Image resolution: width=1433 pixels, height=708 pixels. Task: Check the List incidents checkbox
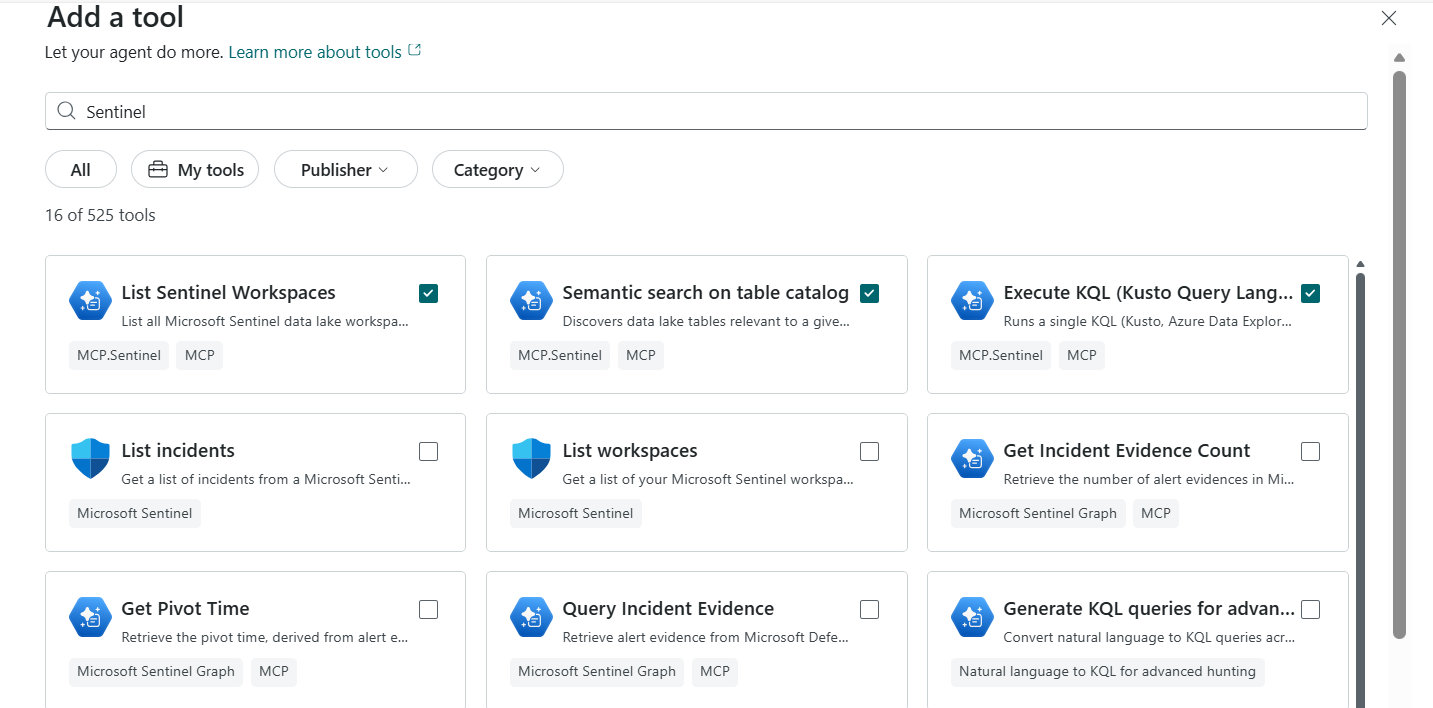(x=428, y=451)
